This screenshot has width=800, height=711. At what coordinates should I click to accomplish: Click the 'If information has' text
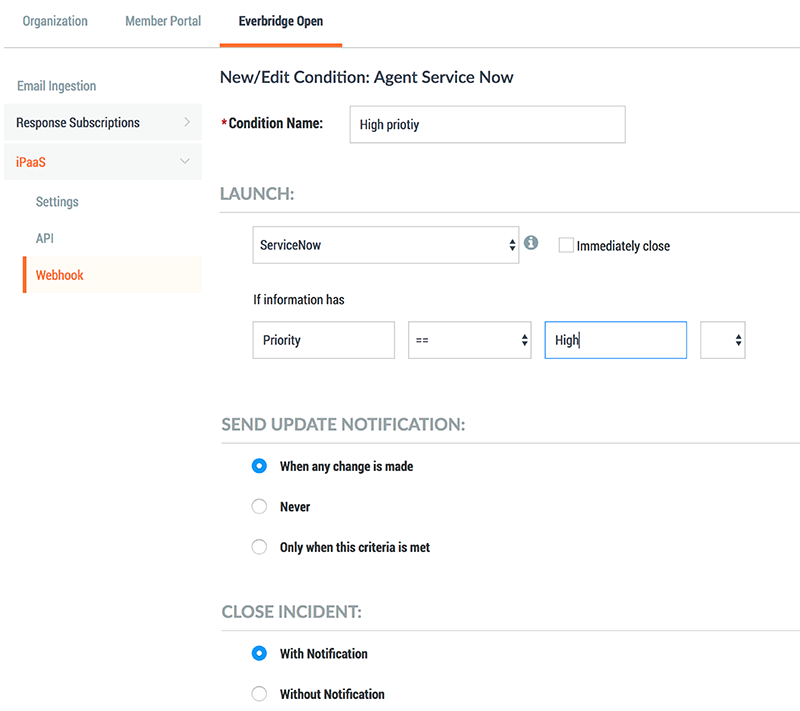pos(299,299)
